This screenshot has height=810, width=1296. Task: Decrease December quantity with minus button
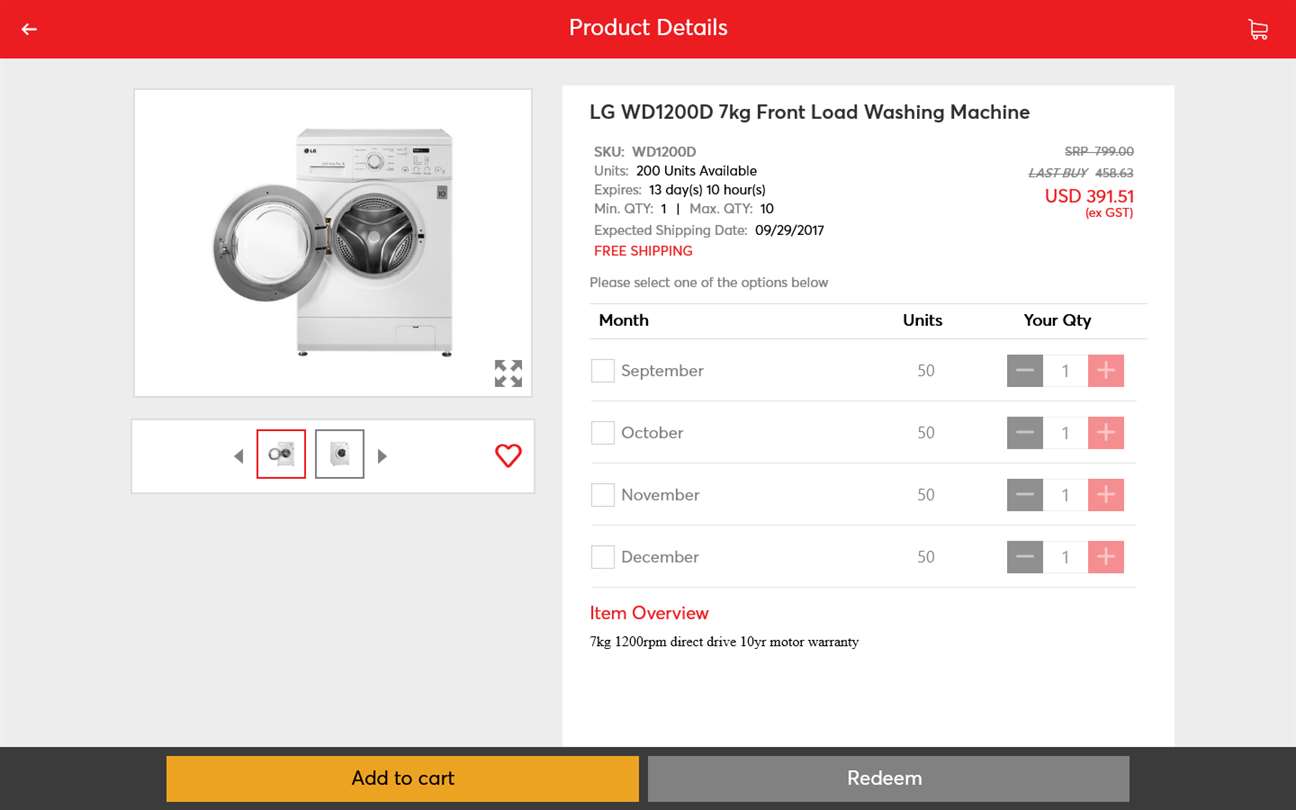(x=1025, y=557)
